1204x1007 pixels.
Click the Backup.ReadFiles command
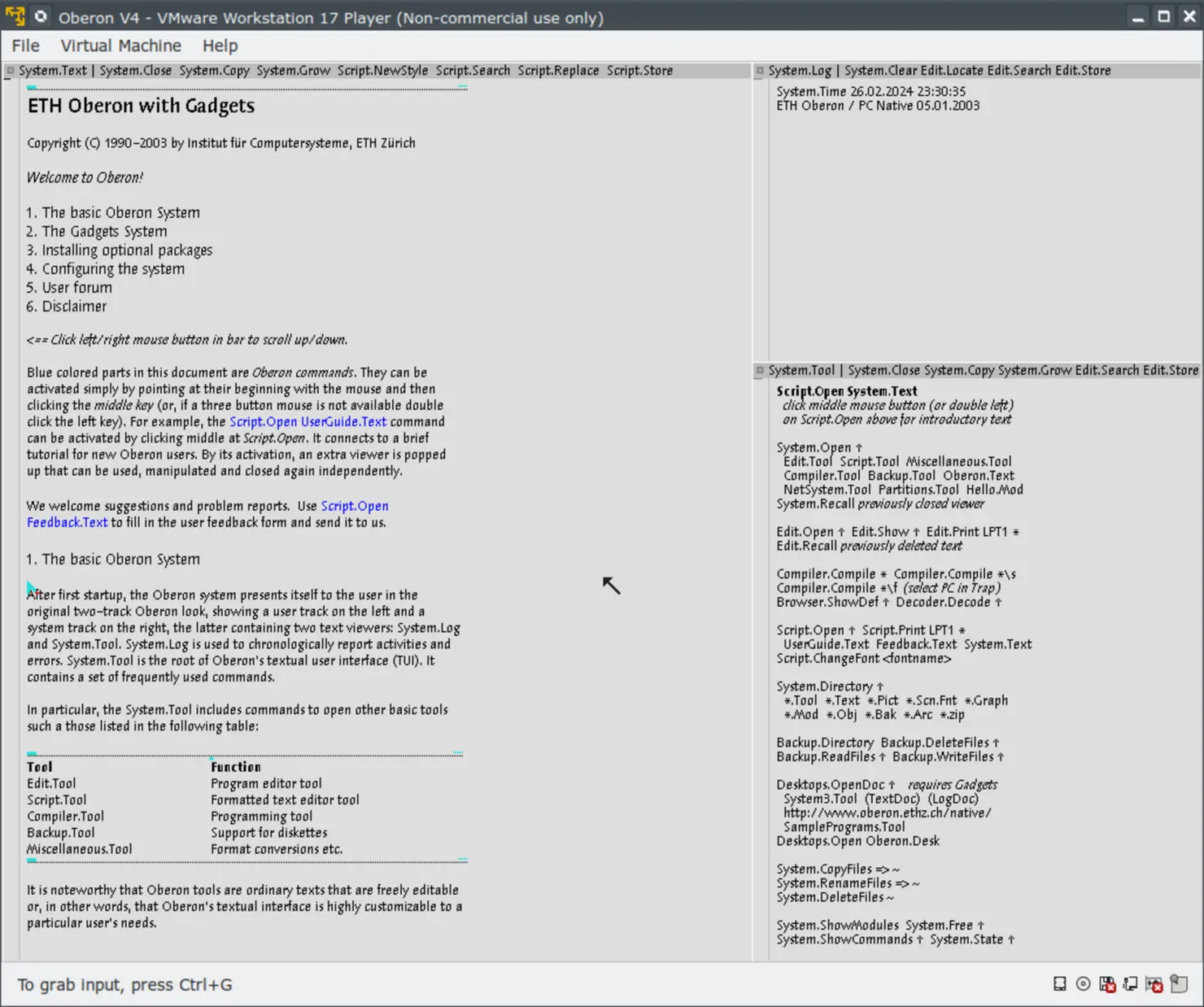826,756
